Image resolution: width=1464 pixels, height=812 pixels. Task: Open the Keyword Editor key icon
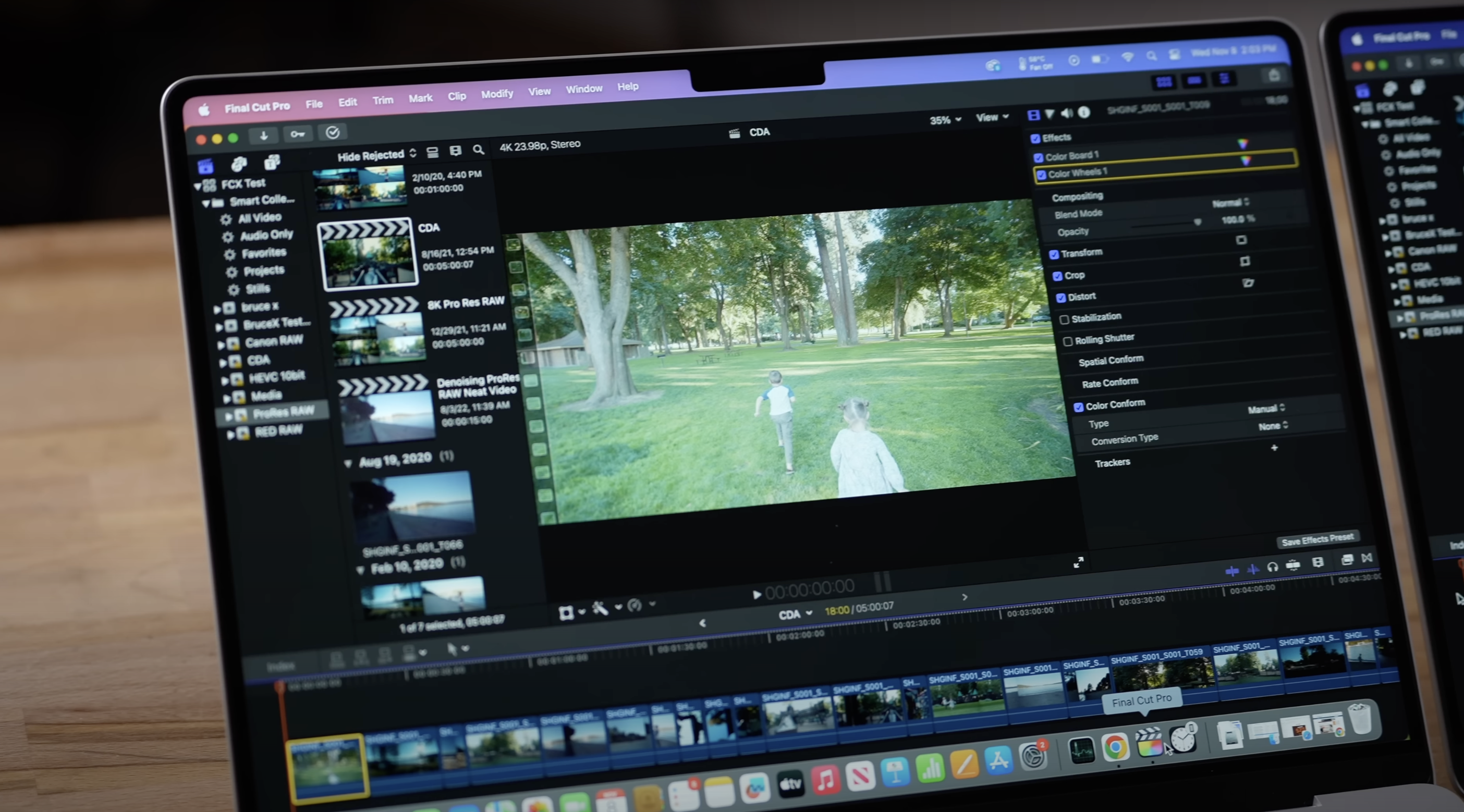pyautogui.click(x=297, y=134)
